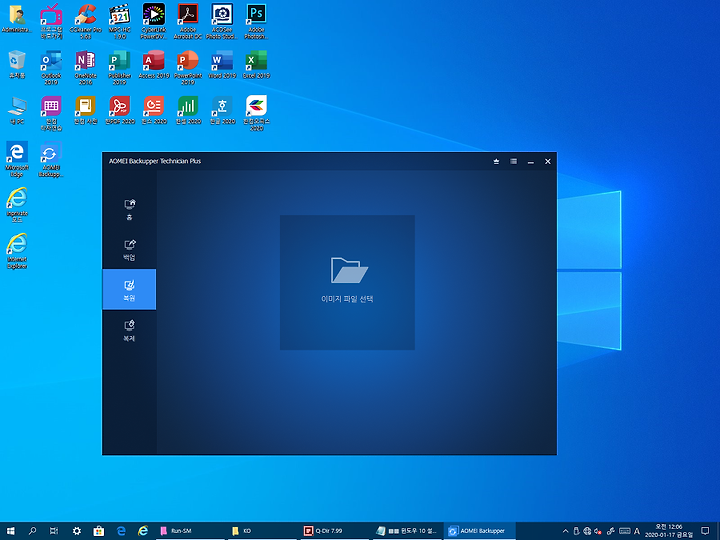Select the Internet Explorer desktop icon

pyautogui.click(x=17, y=251)
